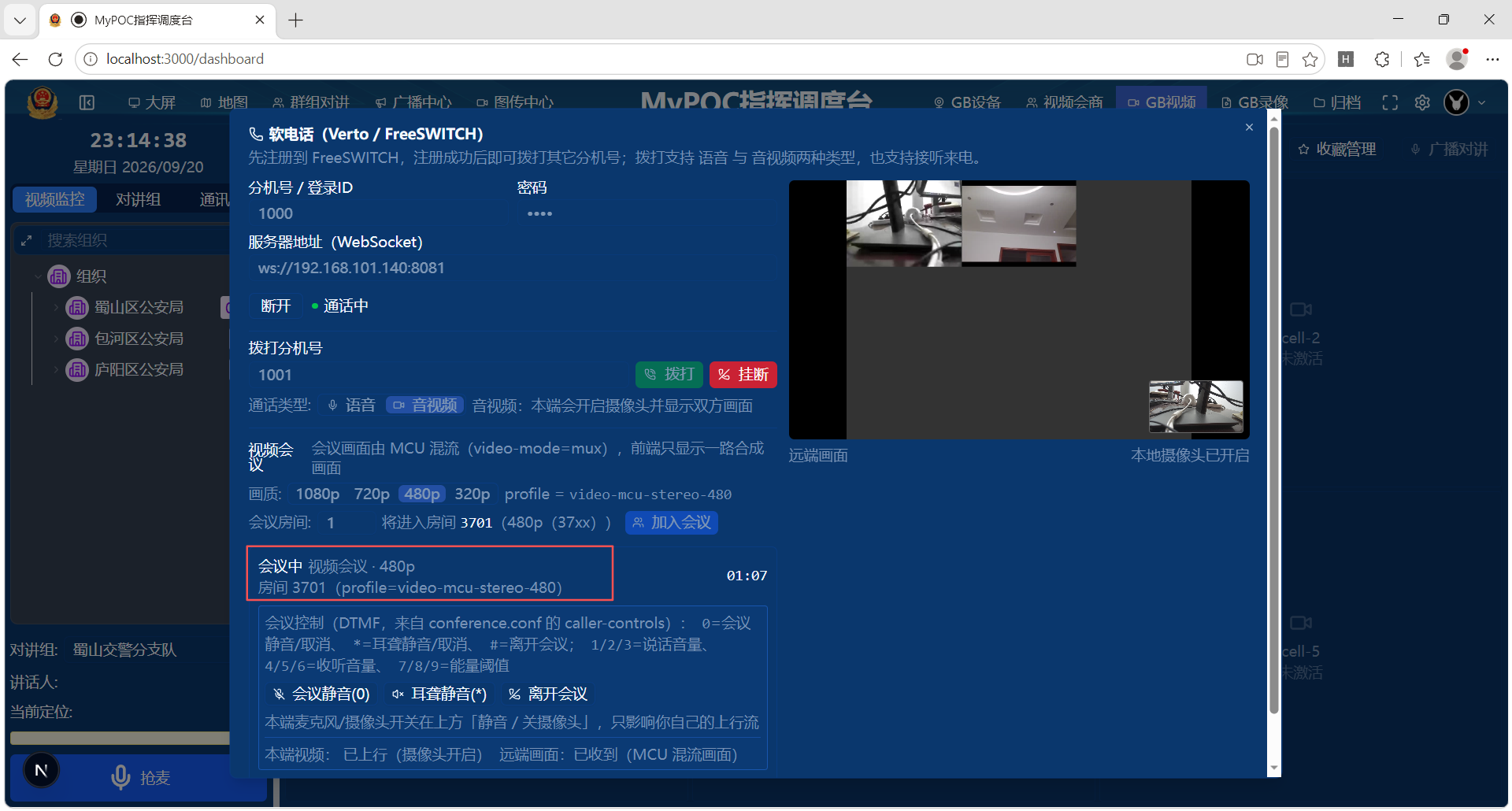Open settings gear icon in app header
The image size is (1512, 811).
click(1422, 103)
